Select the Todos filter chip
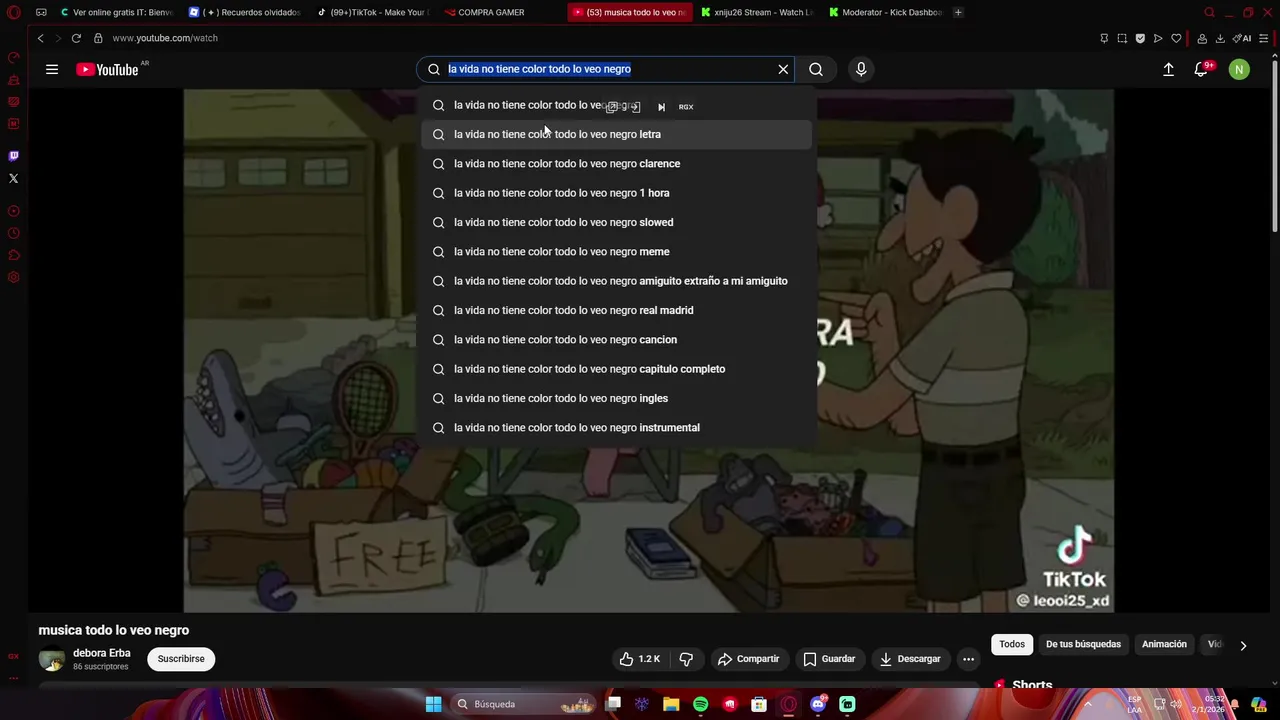This screenshot has width=1280, height=720. tap(1012, 644)
